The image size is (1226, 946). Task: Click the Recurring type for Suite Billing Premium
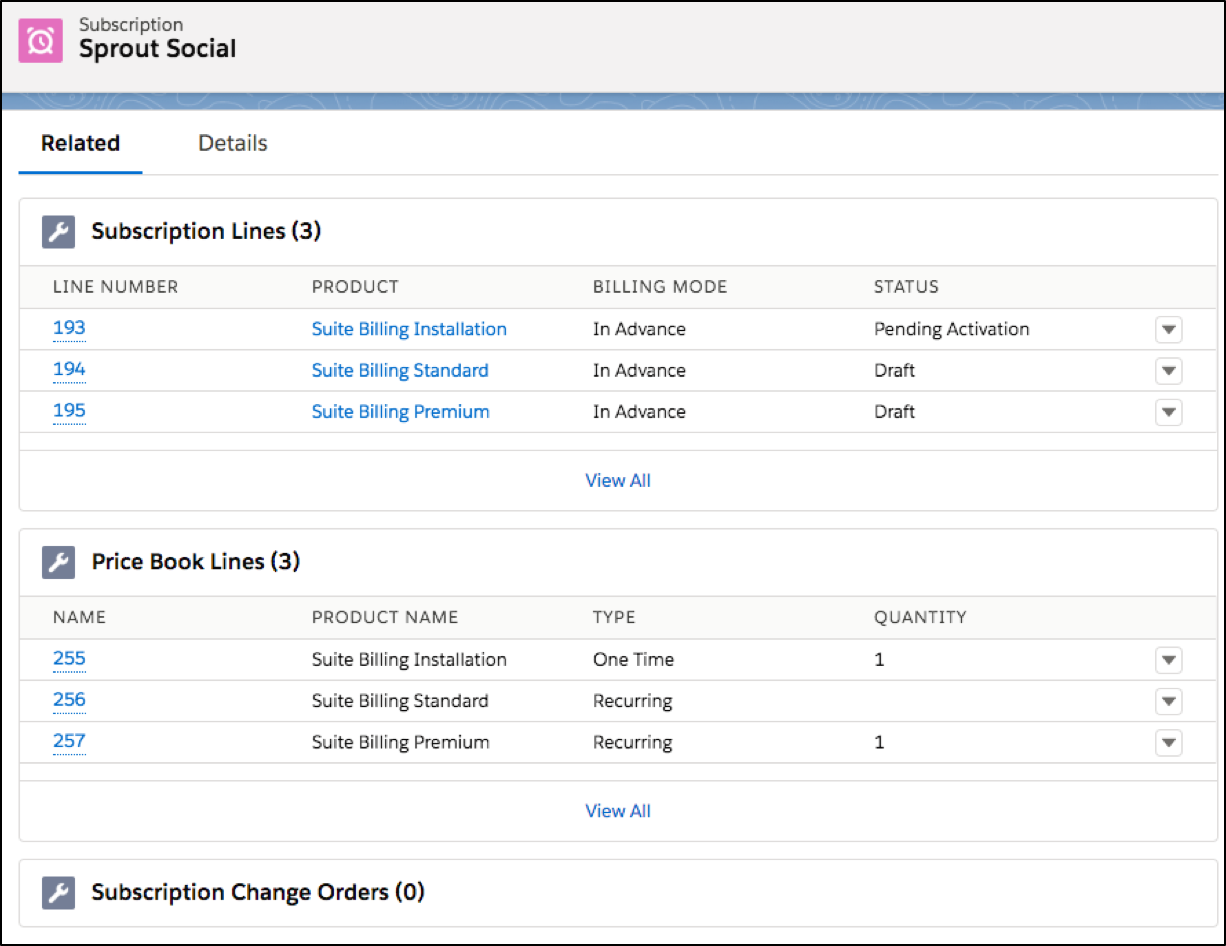[632, 743]
